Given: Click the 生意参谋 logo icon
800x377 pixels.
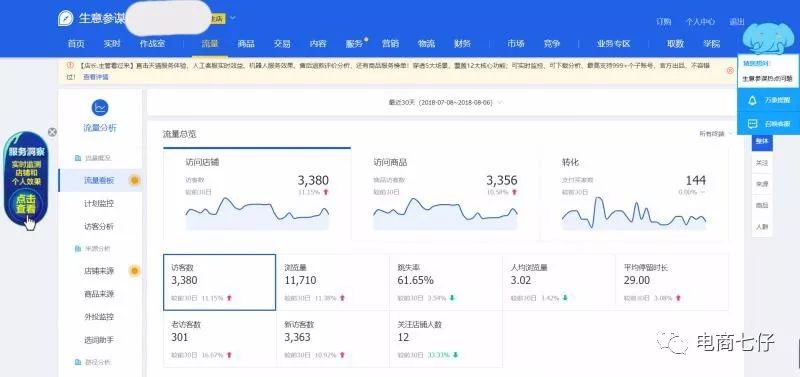Looking at the screenshot, I should tap(66, 18).
